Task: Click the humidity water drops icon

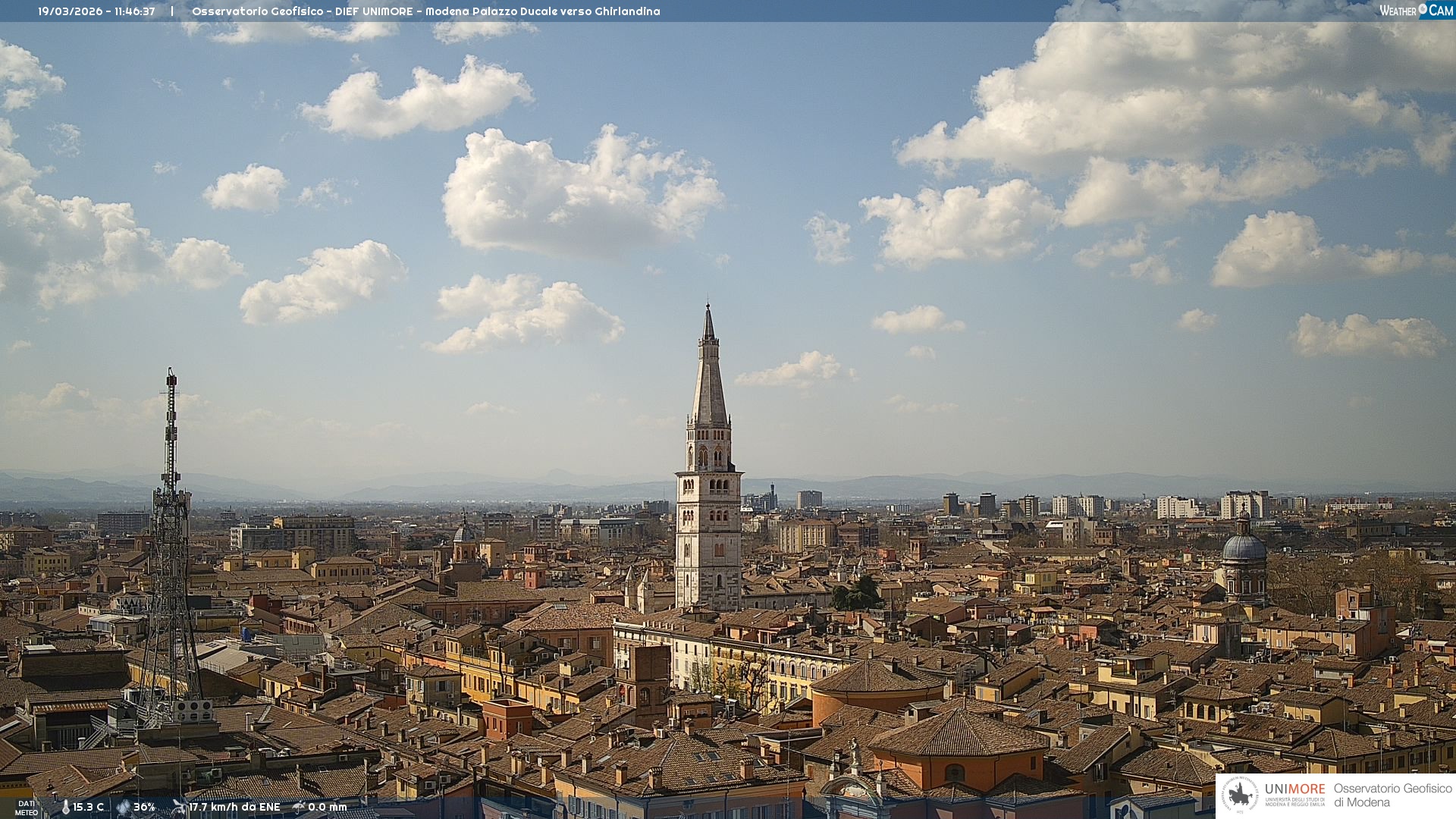Action: (123, 808)
